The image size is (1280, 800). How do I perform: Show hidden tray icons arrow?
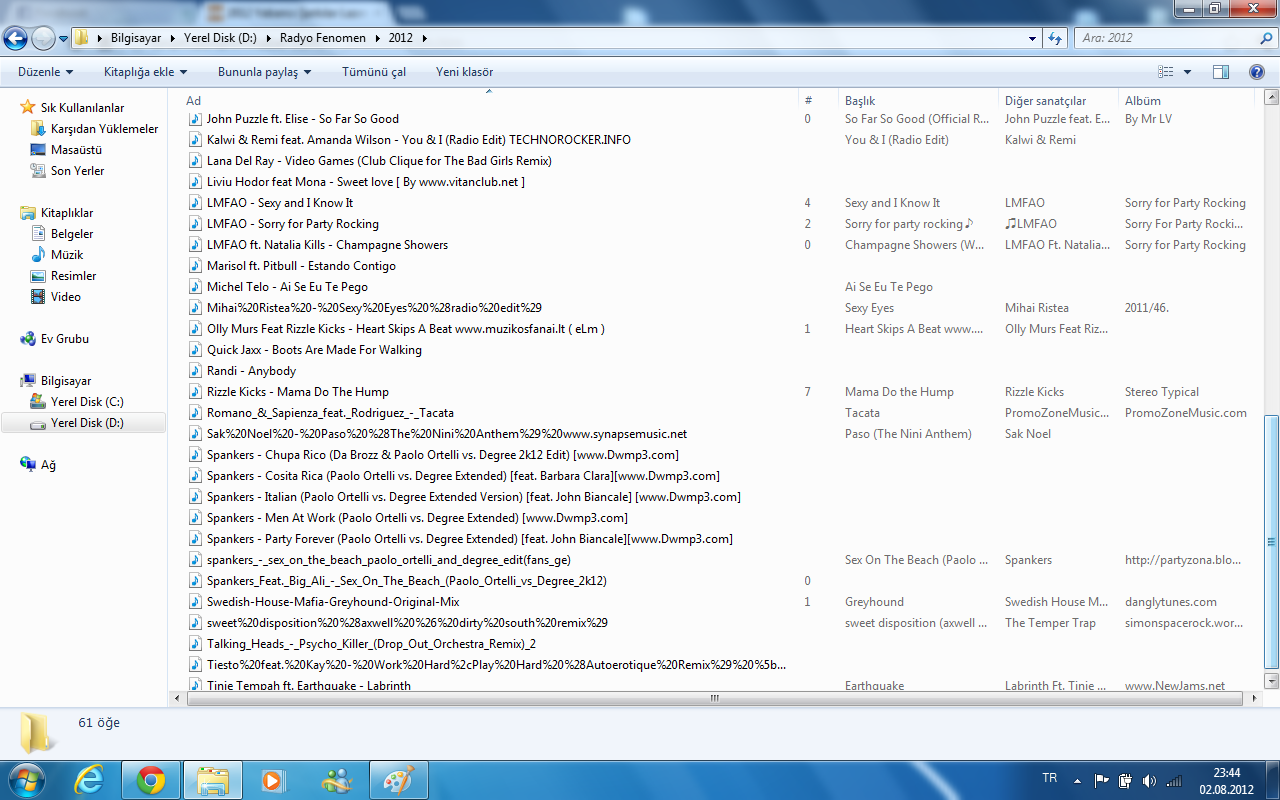pyautogui.click(x=1077, y=780)
